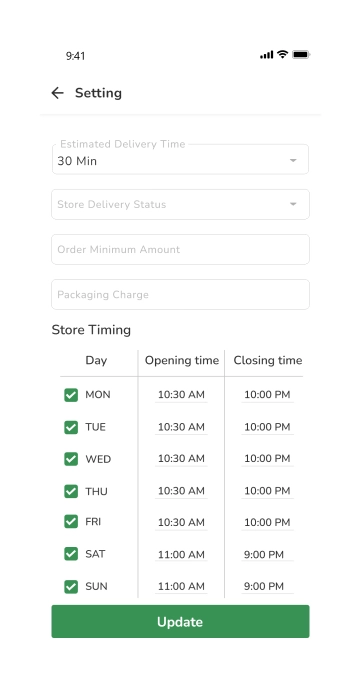Select the Setting page title

click(x=98, y=93)
